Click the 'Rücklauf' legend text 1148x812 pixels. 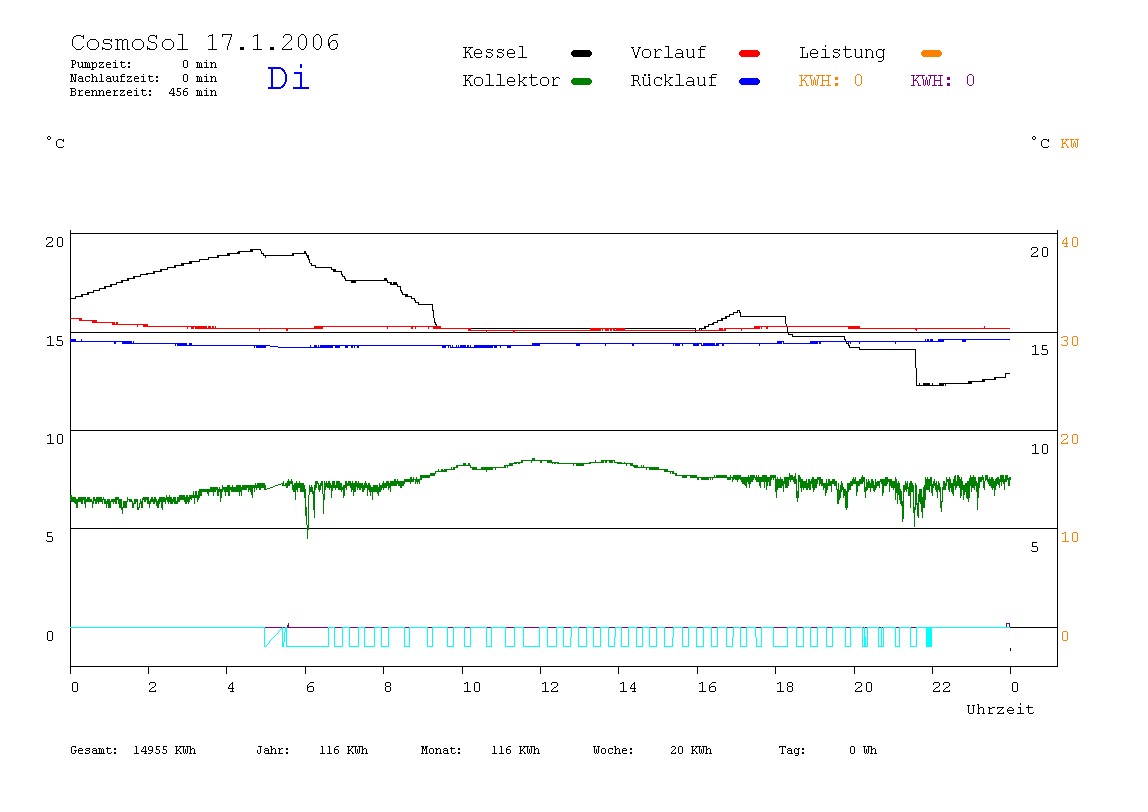[674, 81]
